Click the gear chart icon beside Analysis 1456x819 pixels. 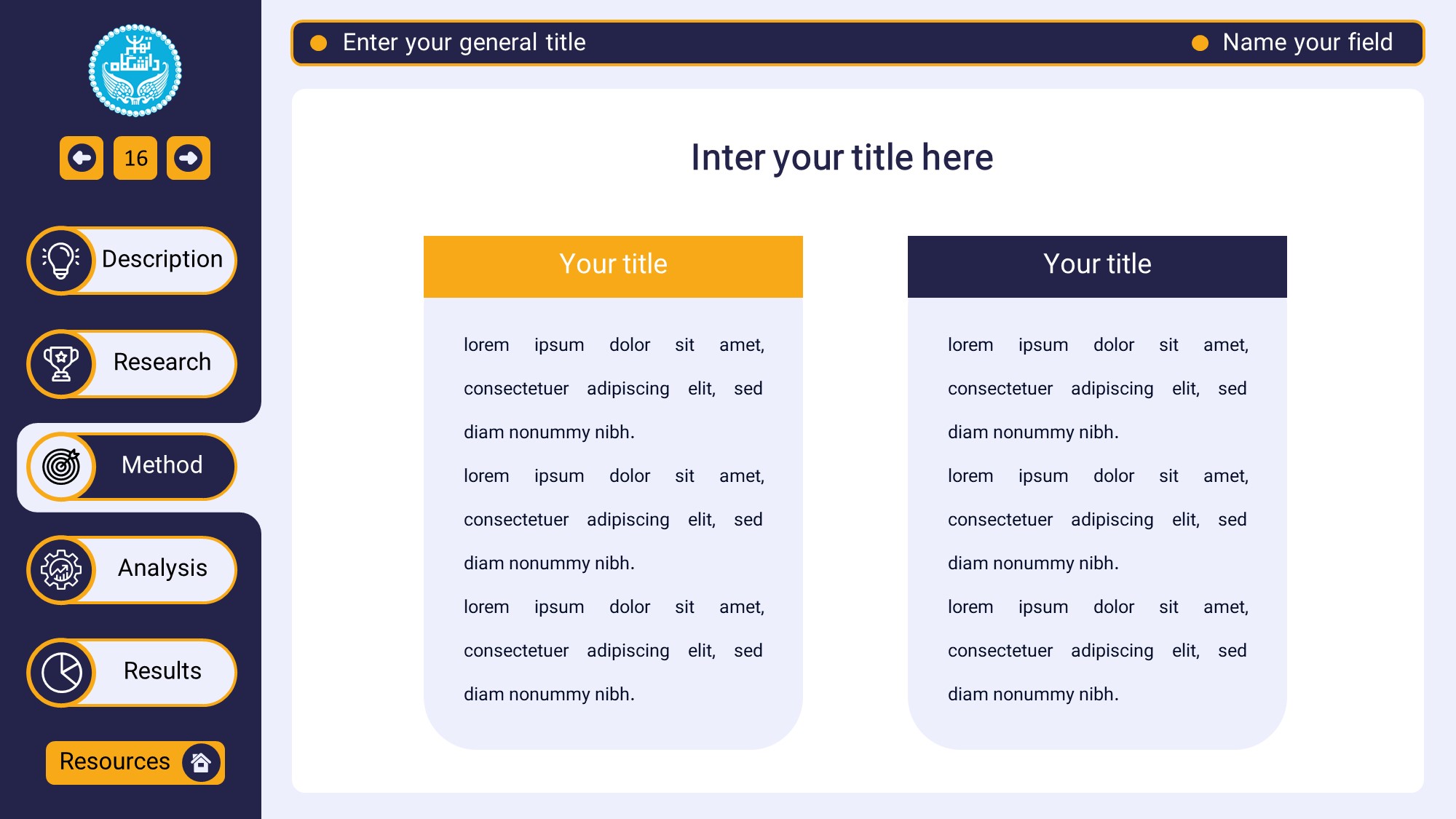(61, 569)
